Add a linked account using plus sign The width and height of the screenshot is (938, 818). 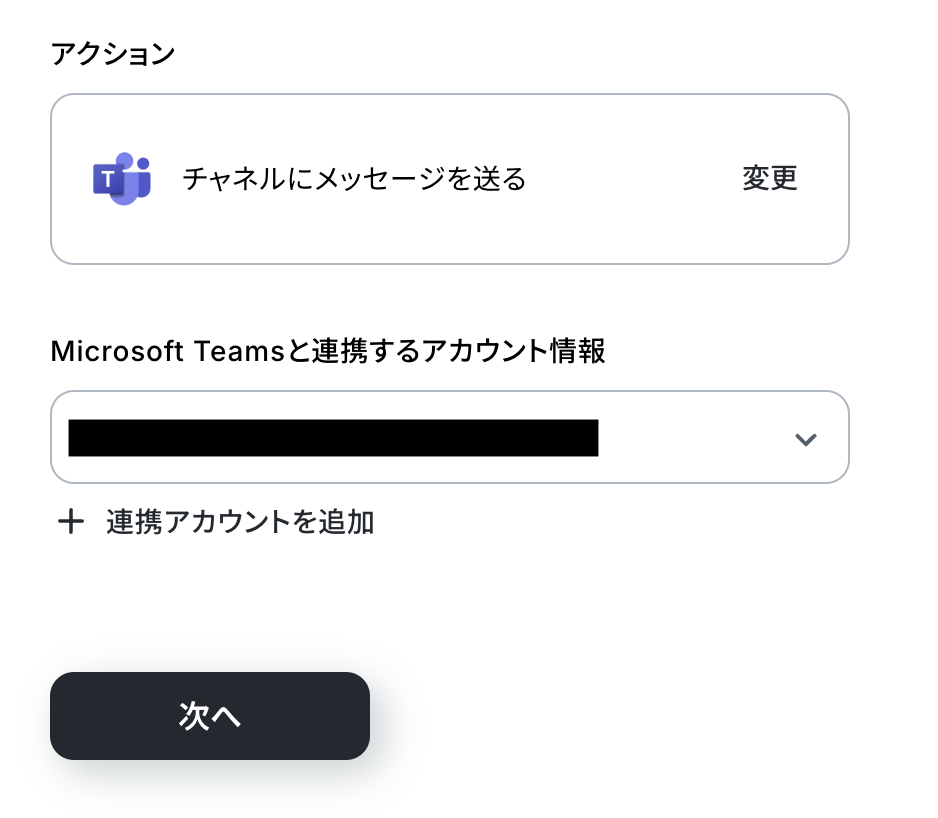(70, 521)
